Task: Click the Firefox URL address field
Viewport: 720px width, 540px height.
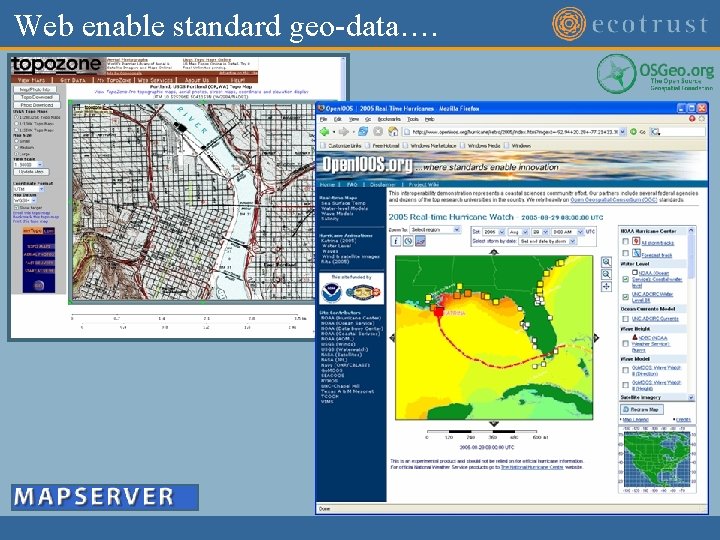Action: pos(512,132)
